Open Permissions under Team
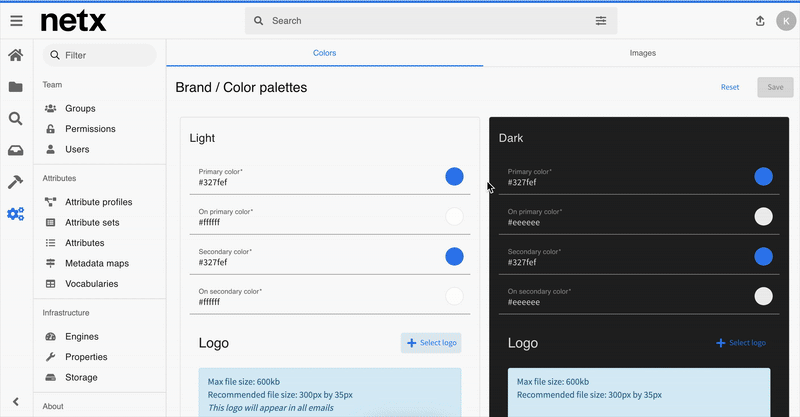 tap(90, 129)
